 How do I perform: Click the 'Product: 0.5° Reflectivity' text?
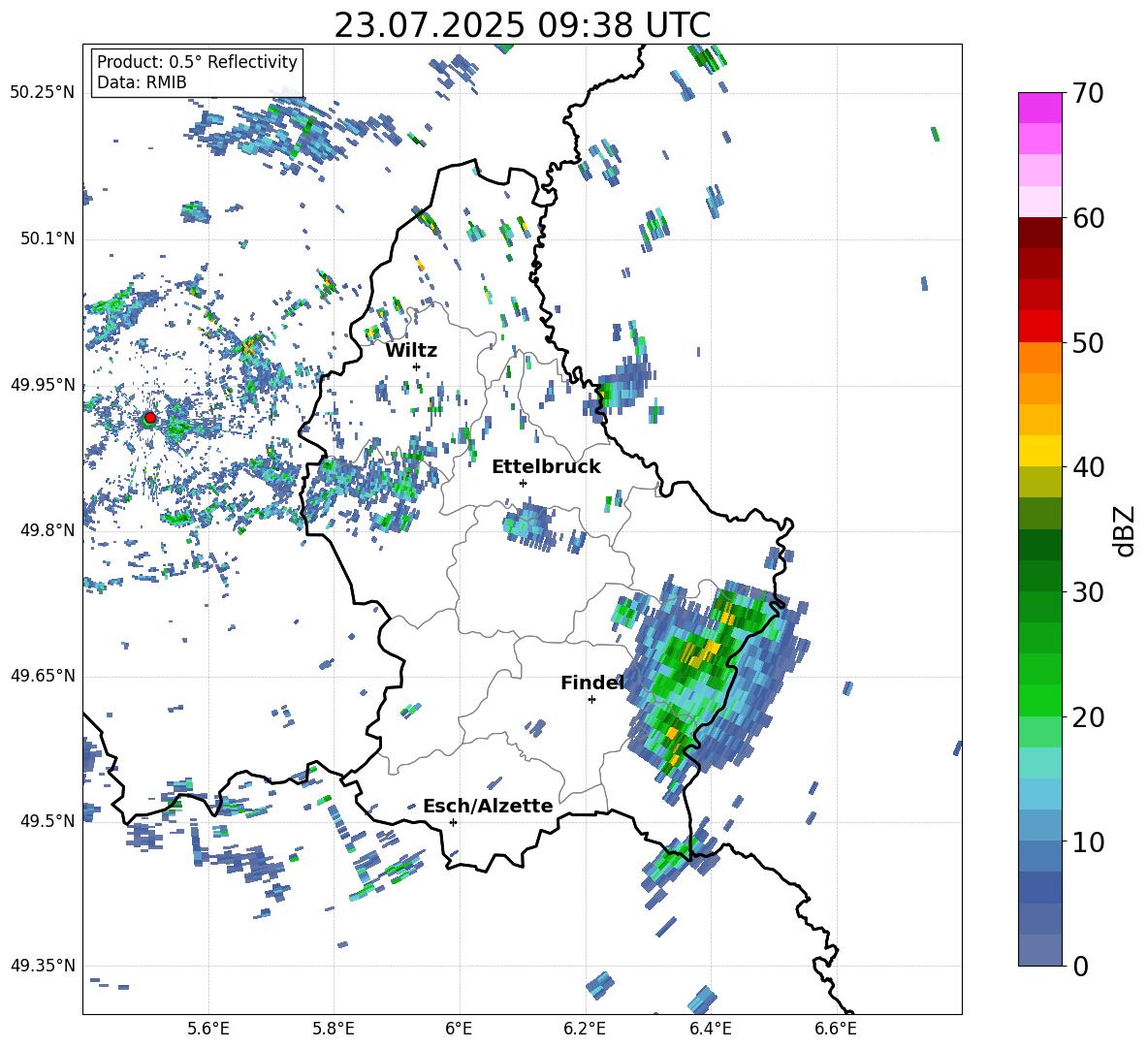click(x=197, y=62)
